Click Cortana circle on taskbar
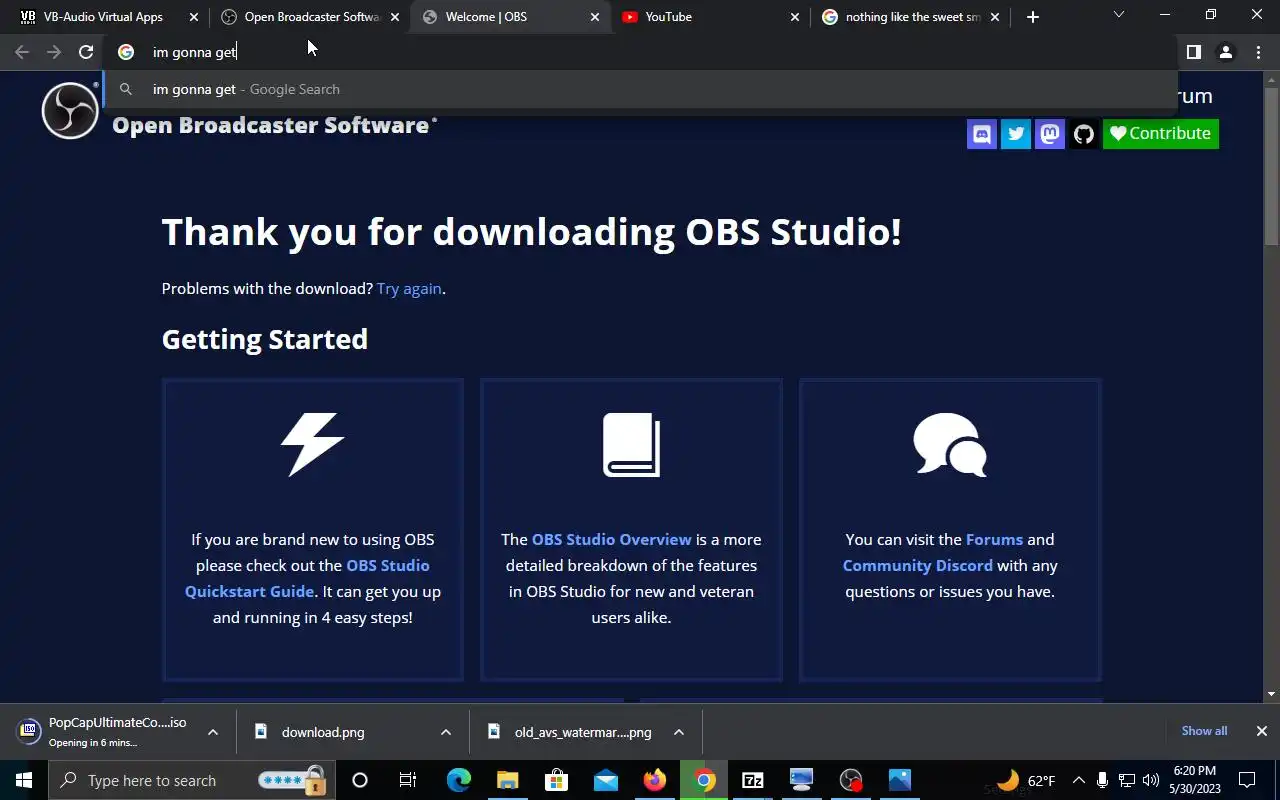The image size is (1280, 800). coord(360,780)
